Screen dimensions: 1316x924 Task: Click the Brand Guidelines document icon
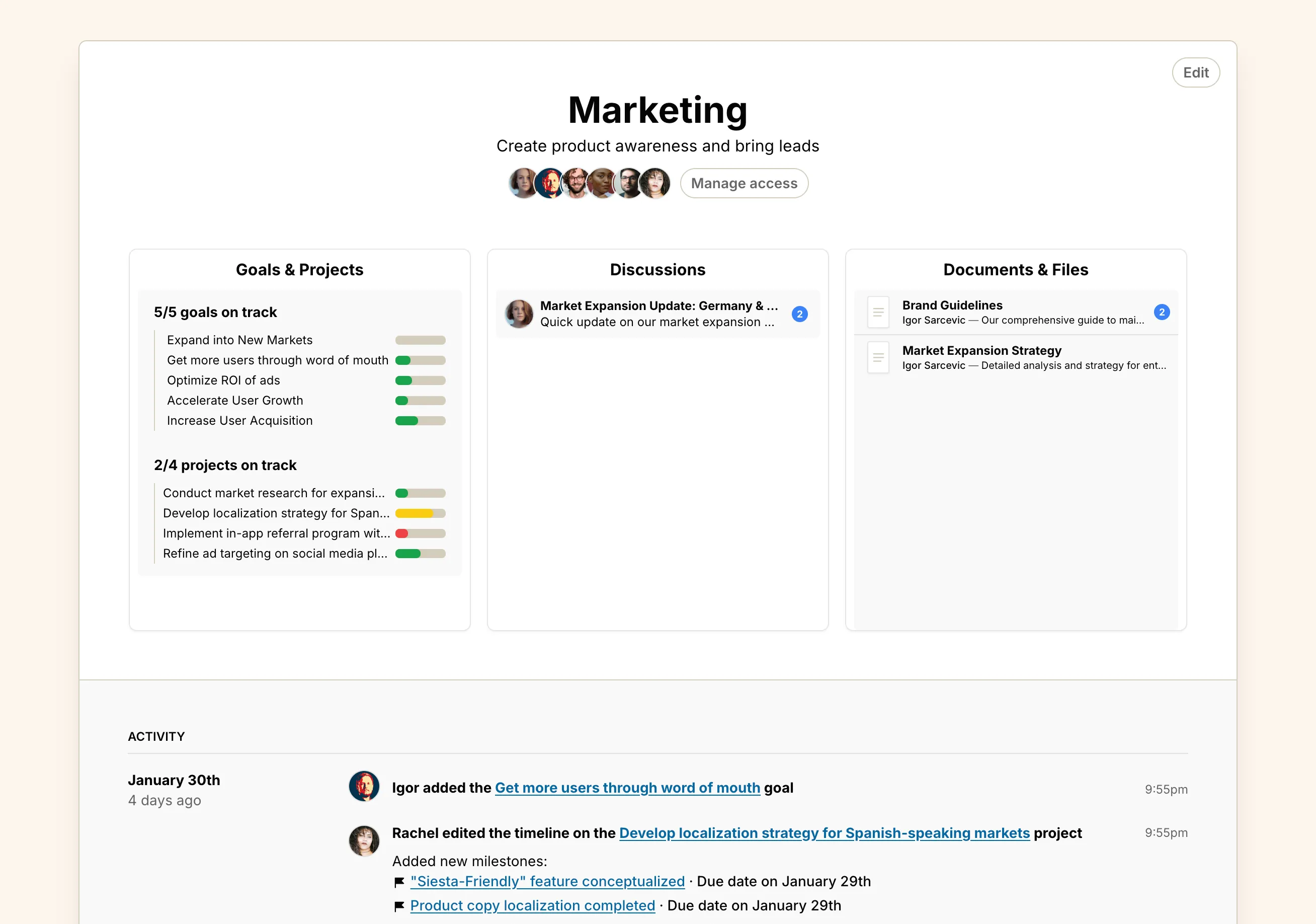click(877, 312)
